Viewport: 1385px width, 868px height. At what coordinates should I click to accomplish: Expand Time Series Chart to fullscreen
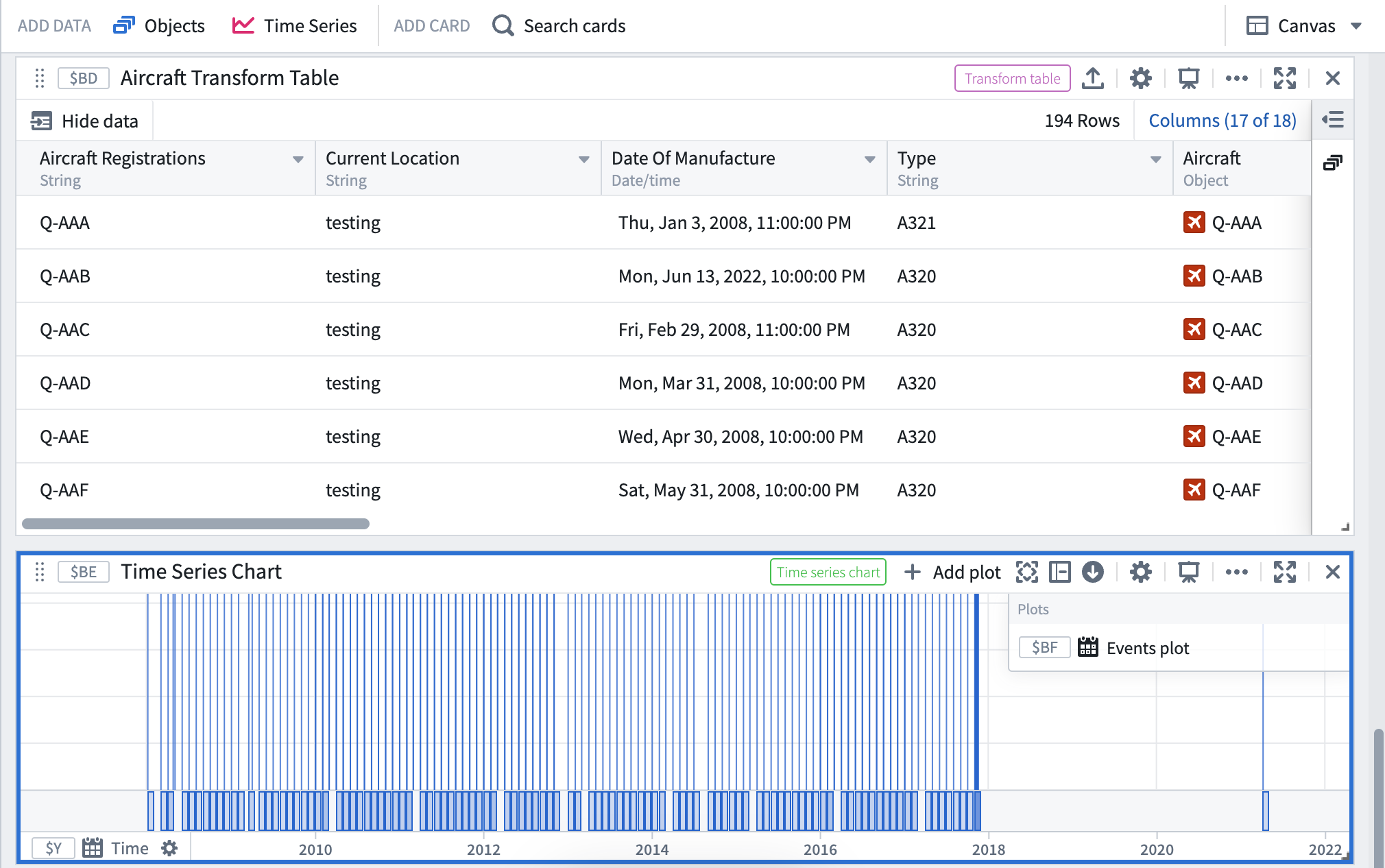coord(1285,572)
